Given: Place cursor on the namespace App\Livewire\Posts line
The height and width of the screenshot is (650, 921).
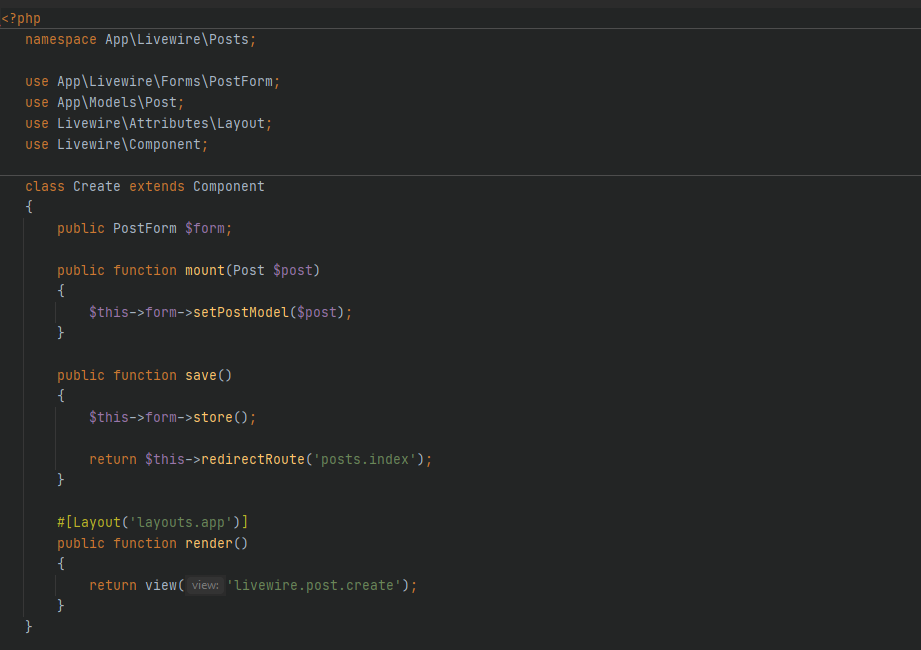Looking at the screenshot, I should pyautogui.click(x=140, y=40).
